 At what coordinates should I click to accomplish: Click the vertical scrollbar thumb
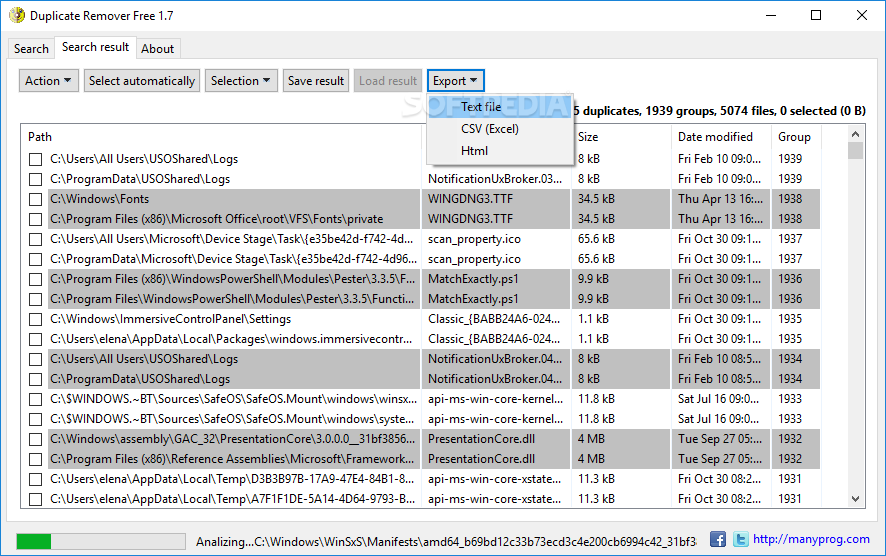pos(855,150)
